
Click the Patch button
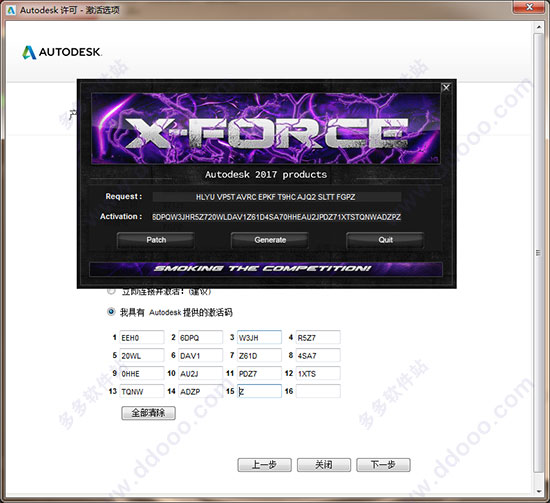[156, 240]
